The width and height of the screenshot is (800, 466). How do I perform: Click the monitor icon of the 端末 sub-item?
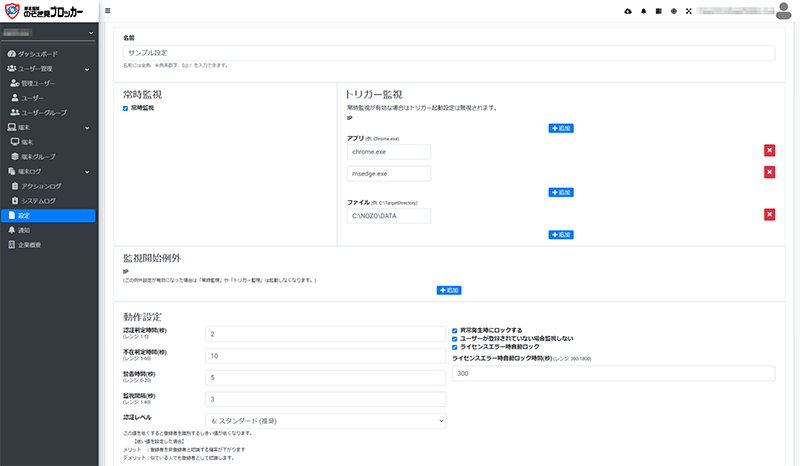tap(15, 142)
